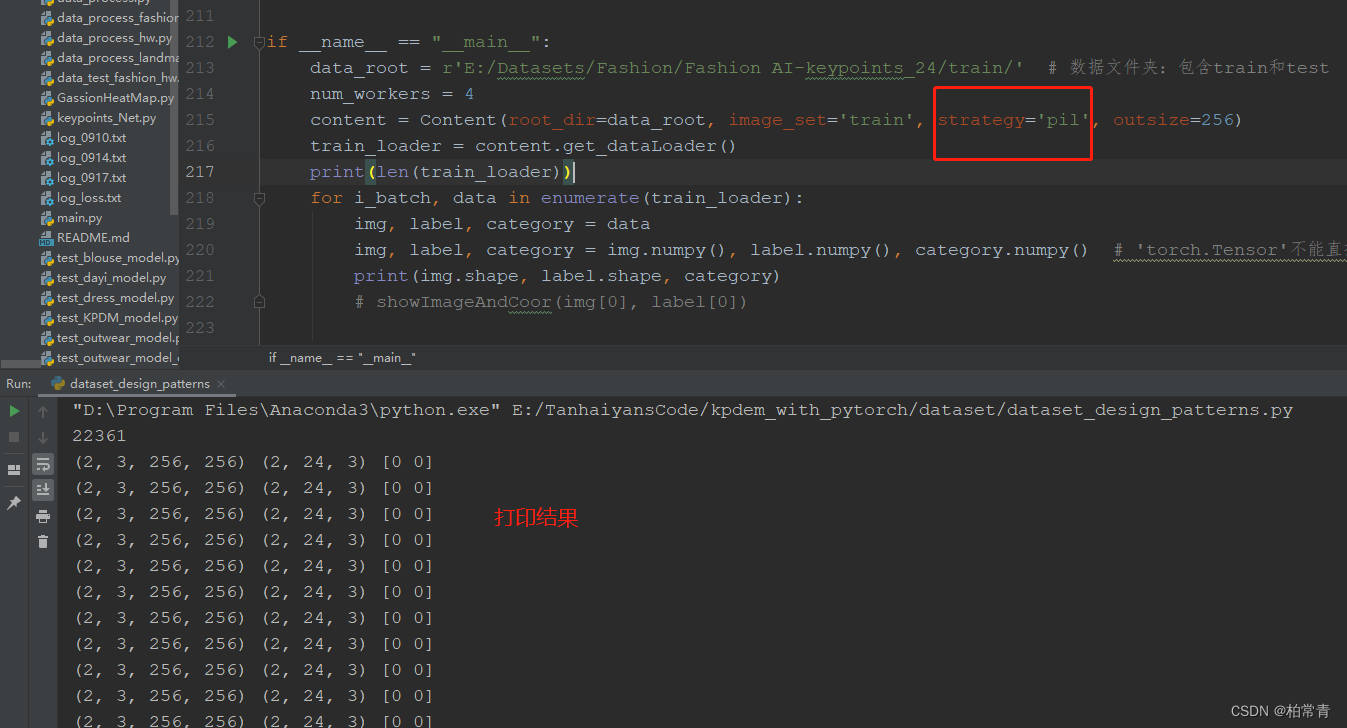Screen dimensions: 1347x728
Task: Select the dataset_design_patterns Run tab
Action: click(x=139, y=383)
